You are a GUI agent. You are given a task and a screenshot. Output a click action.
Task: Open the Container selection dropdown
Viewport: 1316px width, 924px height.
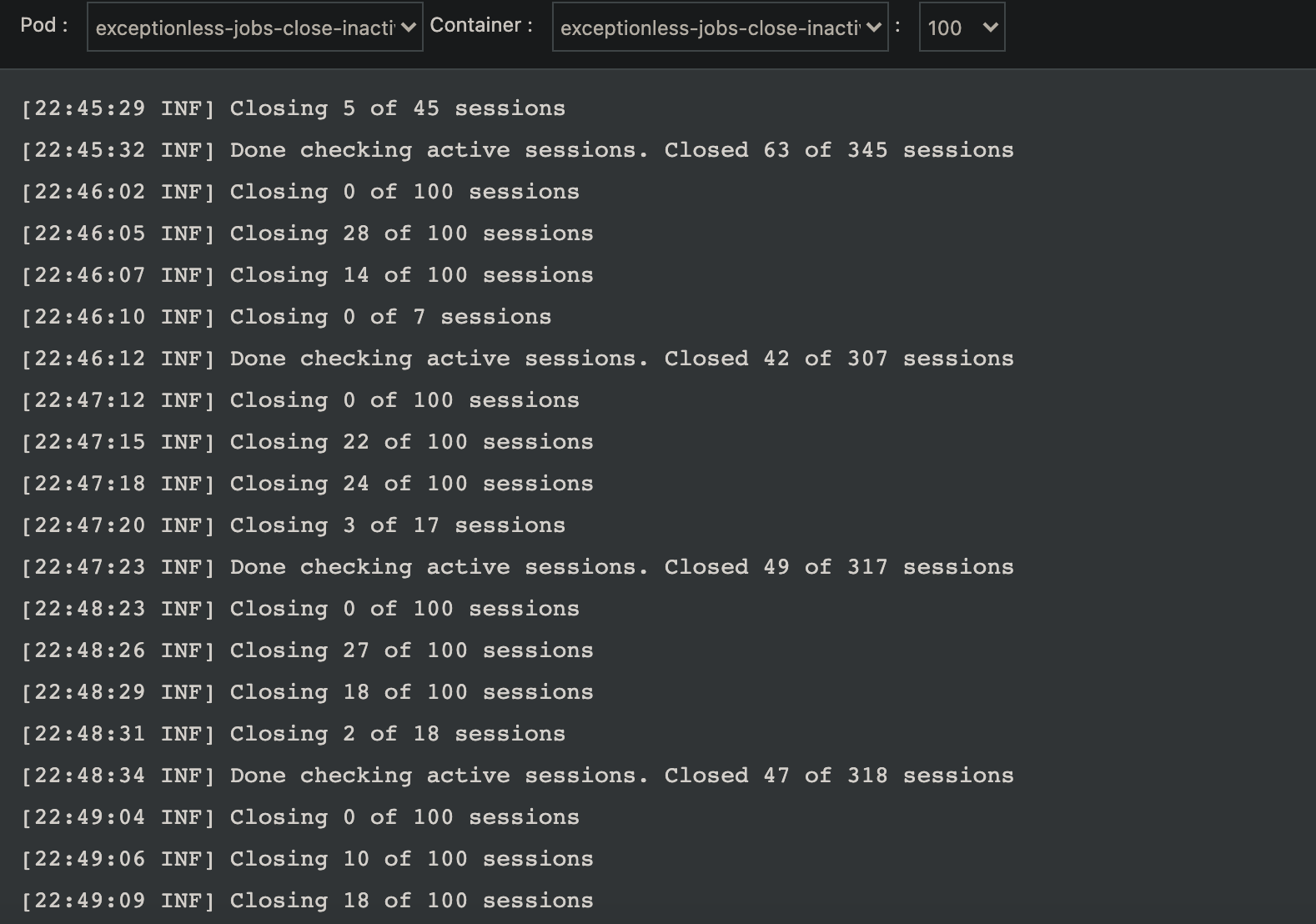coord(719,27)
